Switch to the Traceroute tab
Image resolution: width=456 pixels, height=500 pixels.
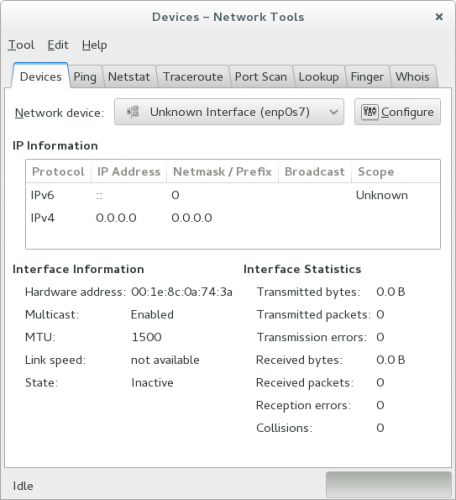[193, 77]
